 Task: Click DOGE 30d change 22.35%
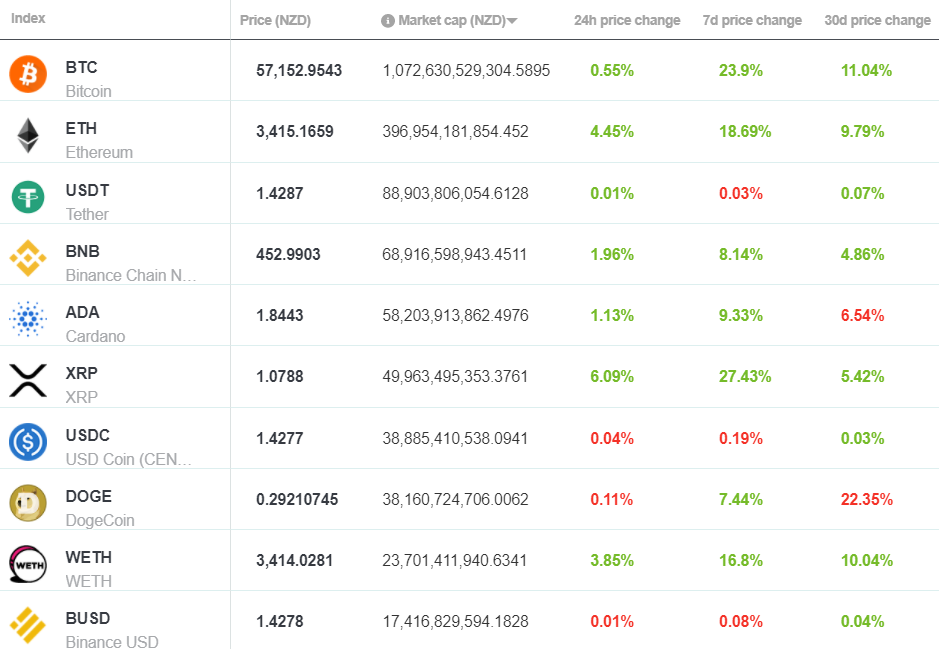pos(867,499)
